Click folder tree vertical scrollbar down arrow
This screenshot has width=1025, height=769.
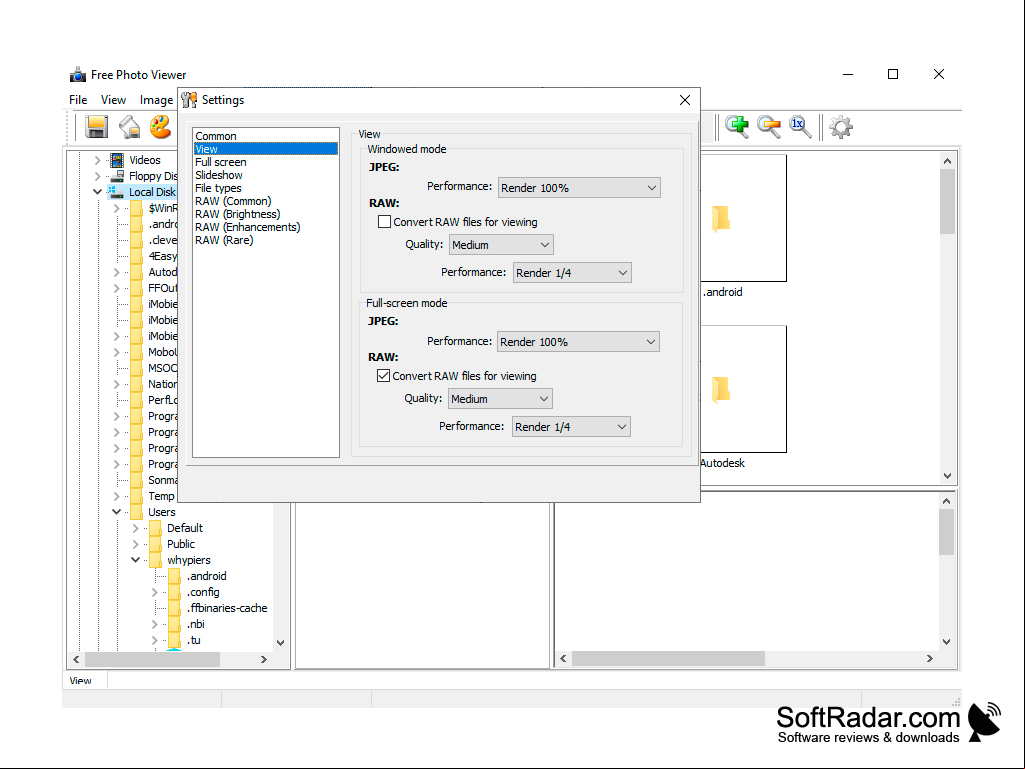coord(280,643)
